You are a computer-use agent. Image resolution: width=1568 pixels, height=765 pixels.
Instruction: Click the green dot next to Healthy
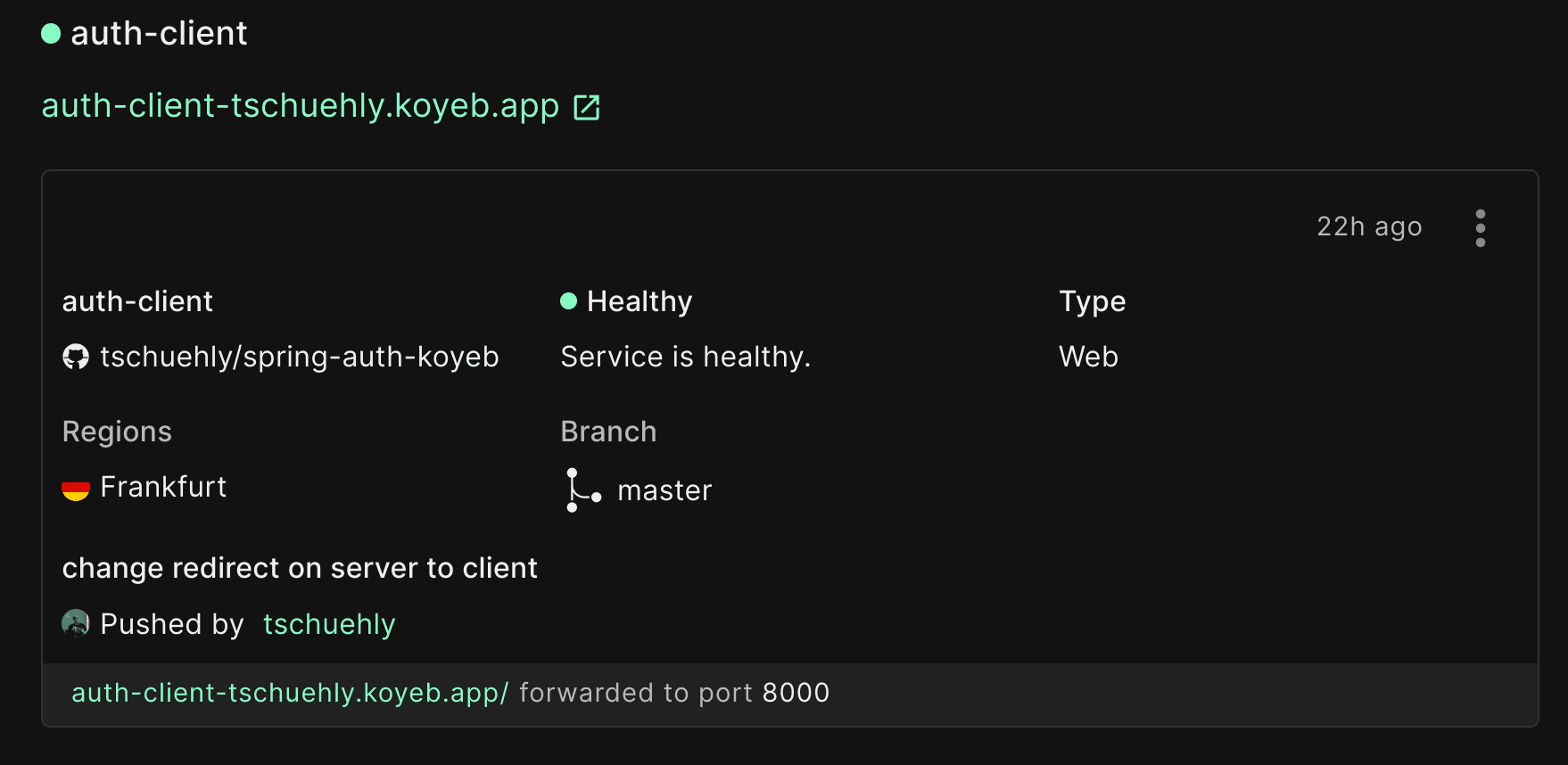(568, 301)
